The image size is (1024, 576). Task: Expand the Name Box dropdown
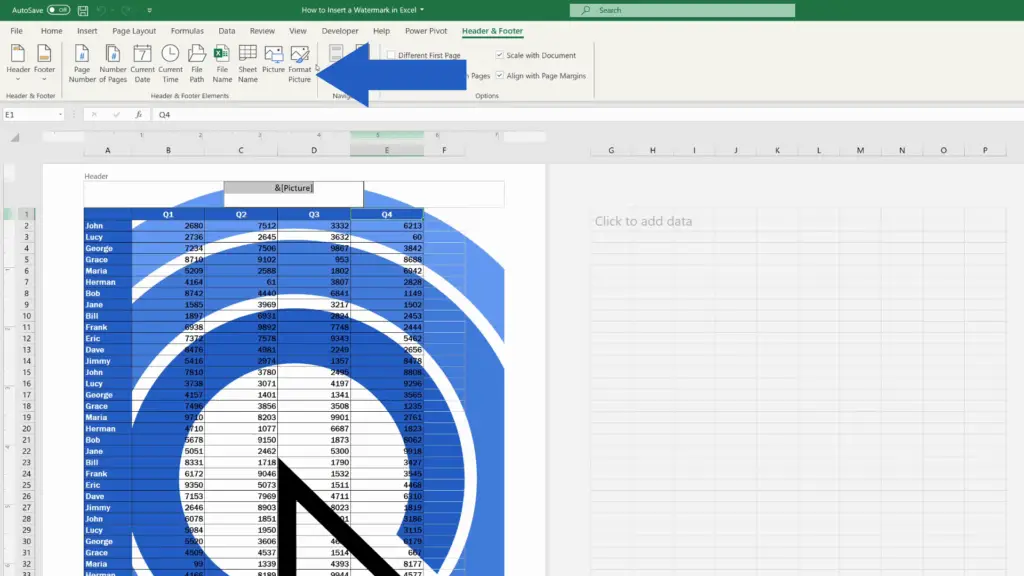[60, 115]
